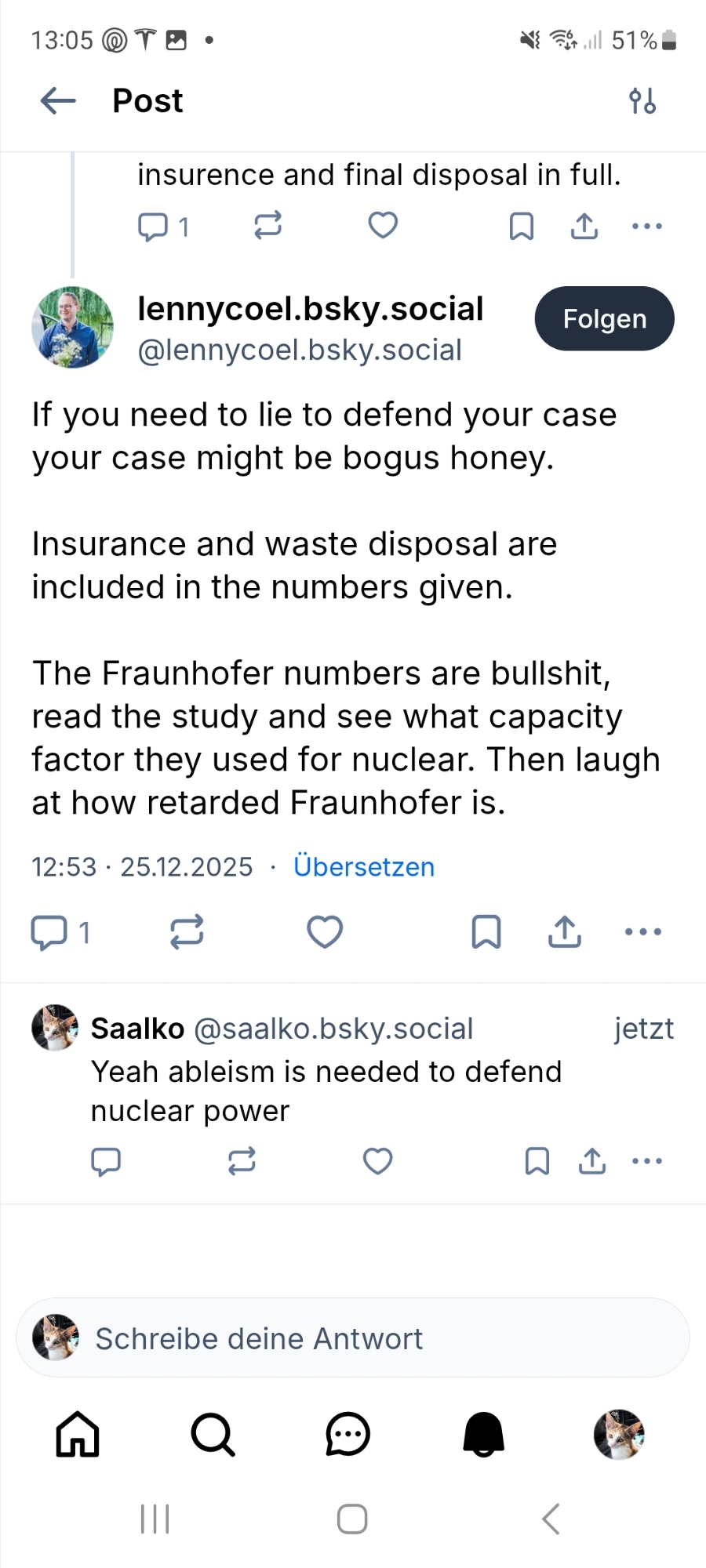
Task: Open Notifications bell in bottom navigation
Action: [483, 1435]
